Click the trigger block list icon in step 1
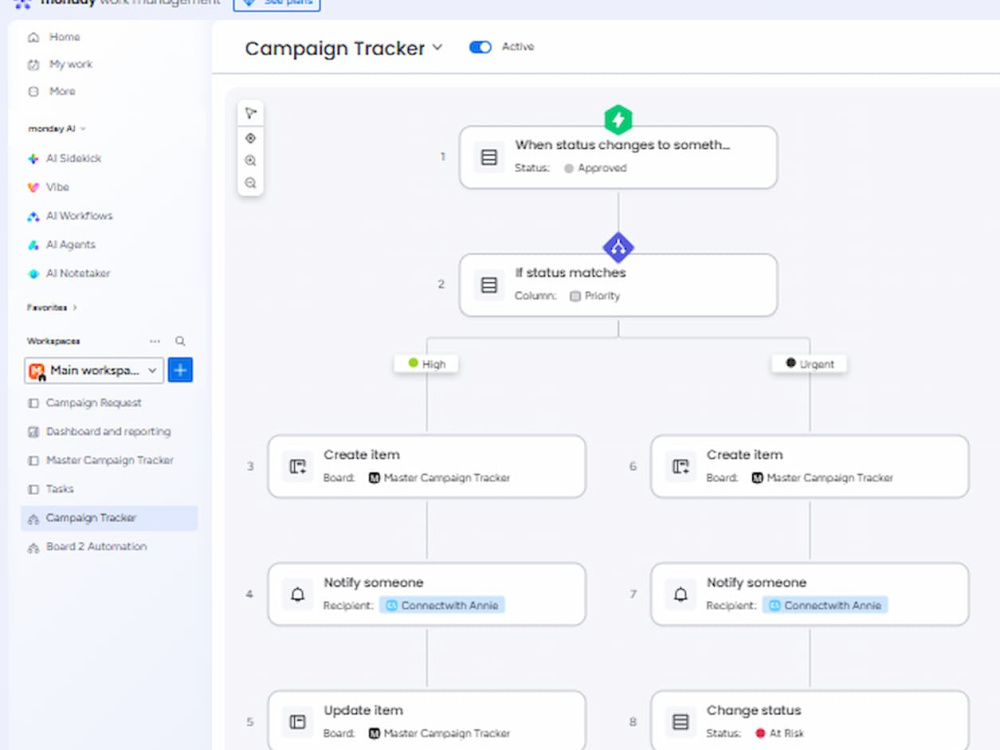Viewport: 1000px width, 750px height. click(489, 157)
